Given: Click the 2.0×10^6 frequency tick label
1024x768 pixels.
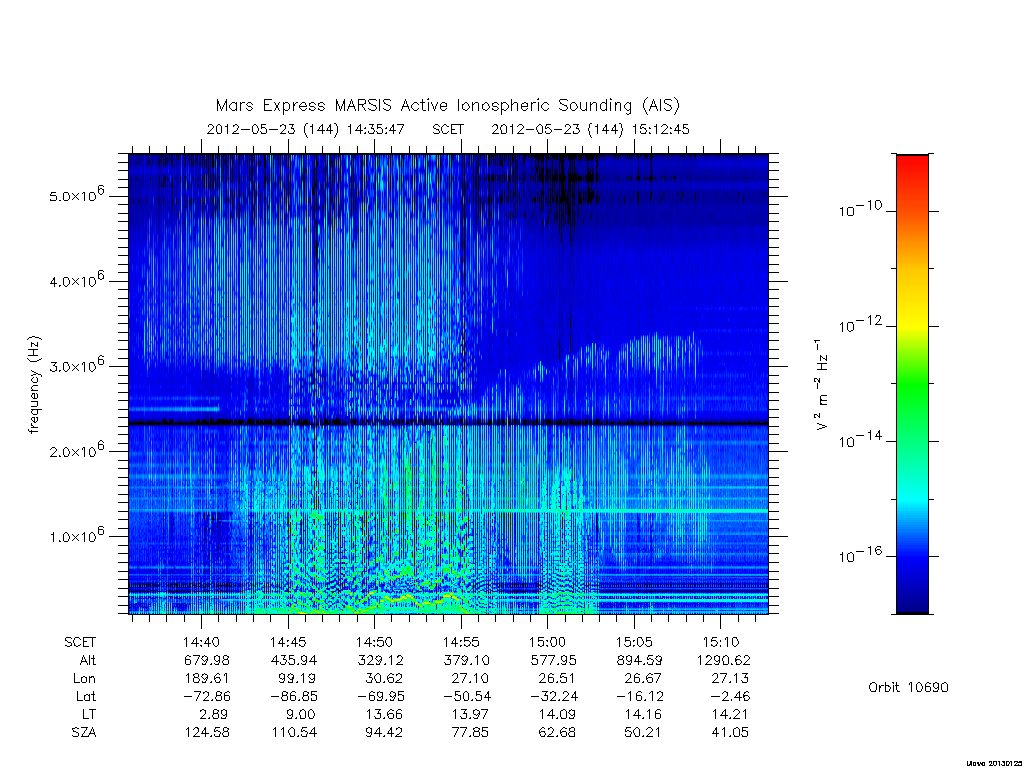Looking at the screenshot, I should (77, 450).
